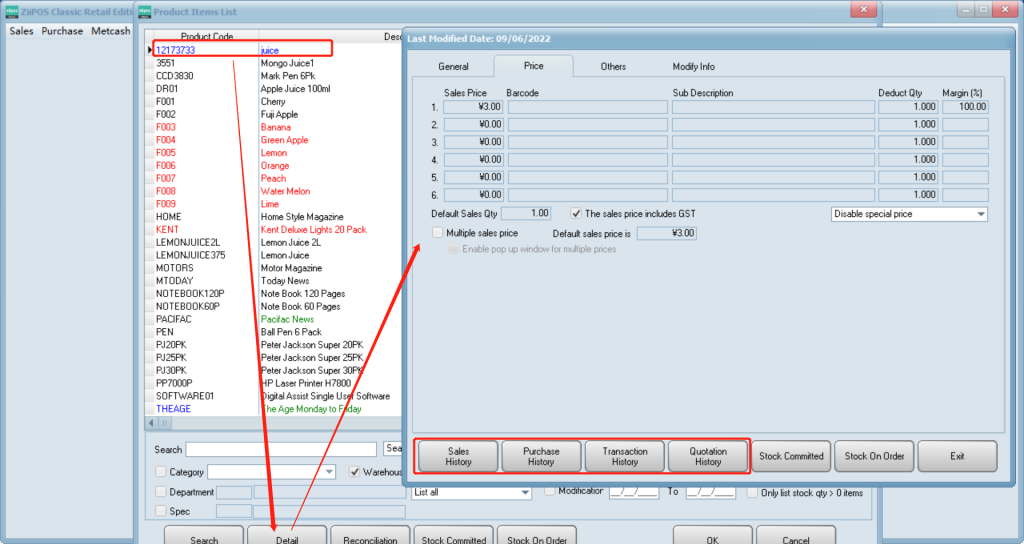
Task: Click the first Sales Price field
Action: pyautogui.click(x=473, y=107)
